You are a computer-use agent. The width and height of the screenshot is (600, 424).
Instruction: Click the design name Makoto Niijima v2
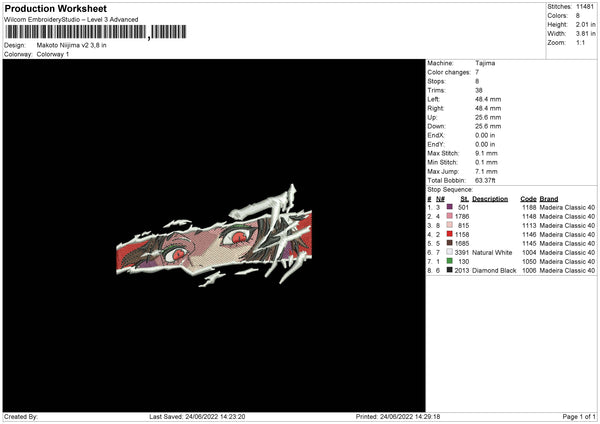[x=72, y=45]
